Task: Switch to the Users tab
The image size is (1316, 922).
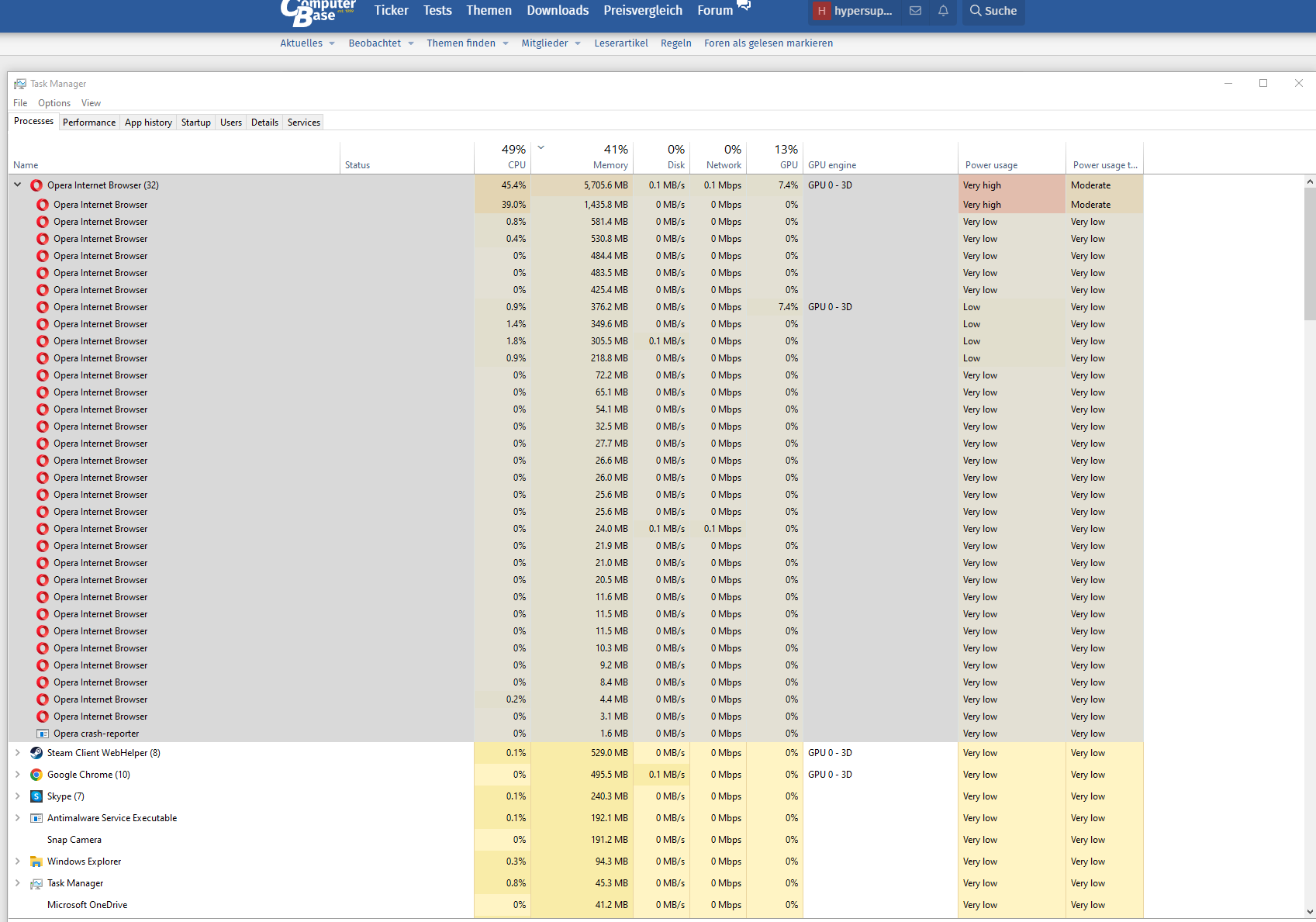Action: pos(231,123)
